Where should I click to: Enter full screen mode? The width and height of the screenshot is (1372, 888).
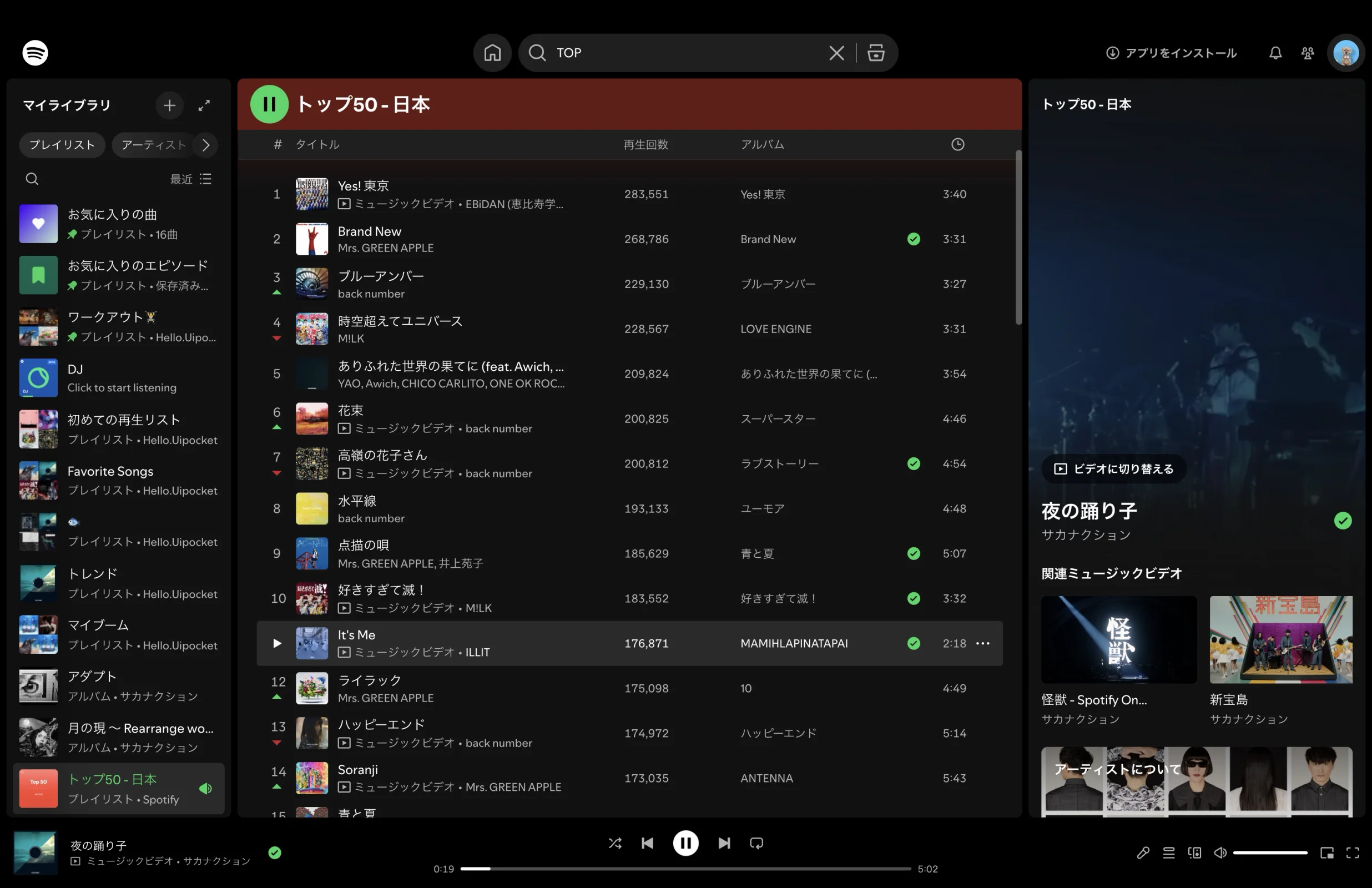pos(1353,852)
